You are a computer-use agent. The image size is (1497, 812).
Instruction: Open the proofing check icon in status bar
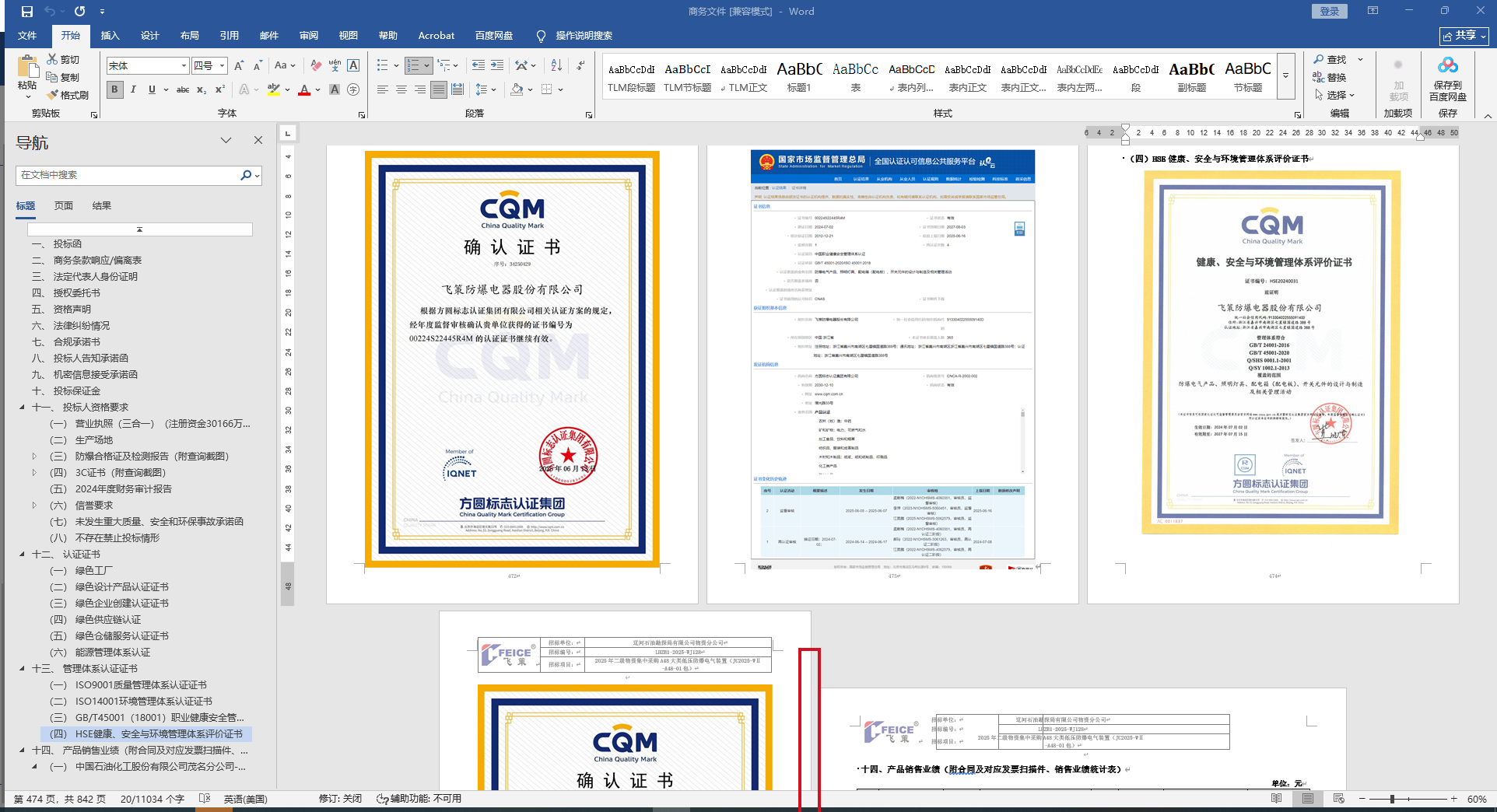click(x=205, y=799)
